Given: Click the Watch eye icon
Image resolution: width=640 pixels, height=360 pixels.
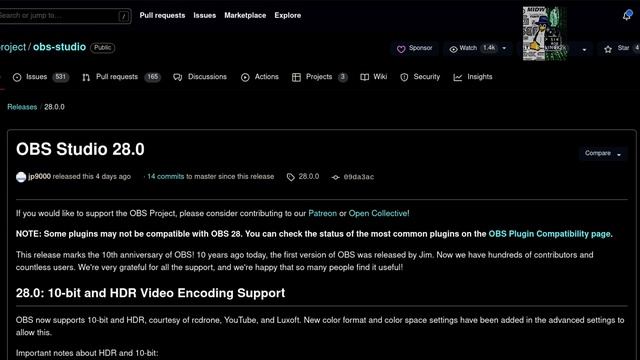Looking at the screenshot, I should [x=453, y=49].
